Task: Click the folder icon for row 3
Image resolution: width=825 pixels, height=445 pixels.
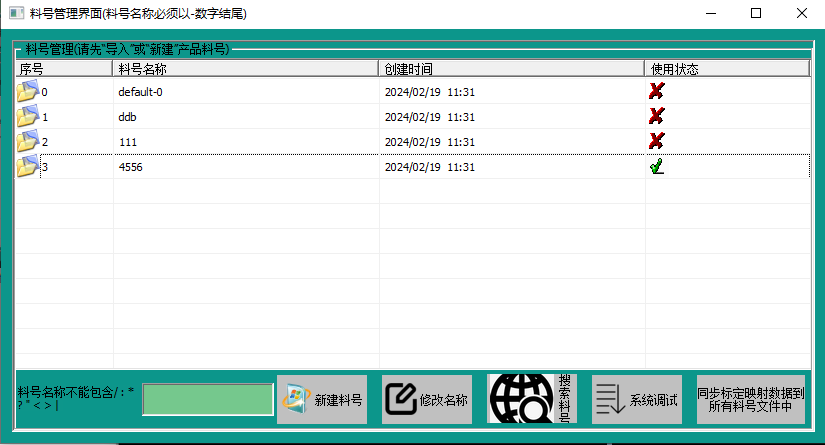Action: (27, 167)
